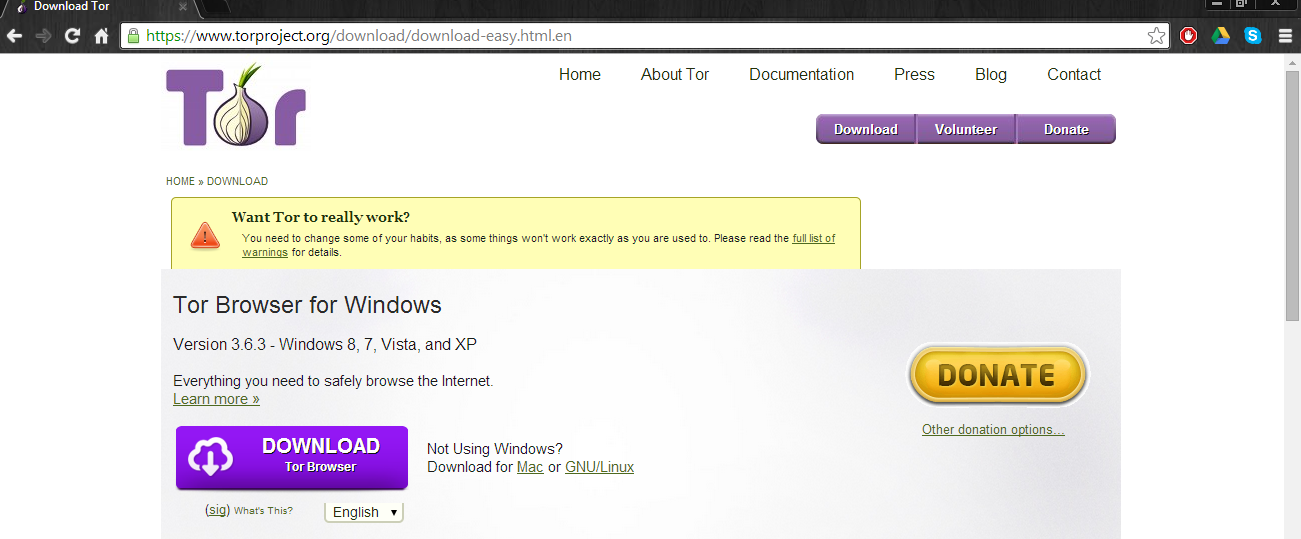Click the browser back arrow
Viewport: 1301px width, 539px height.
(x=14, y=36)
